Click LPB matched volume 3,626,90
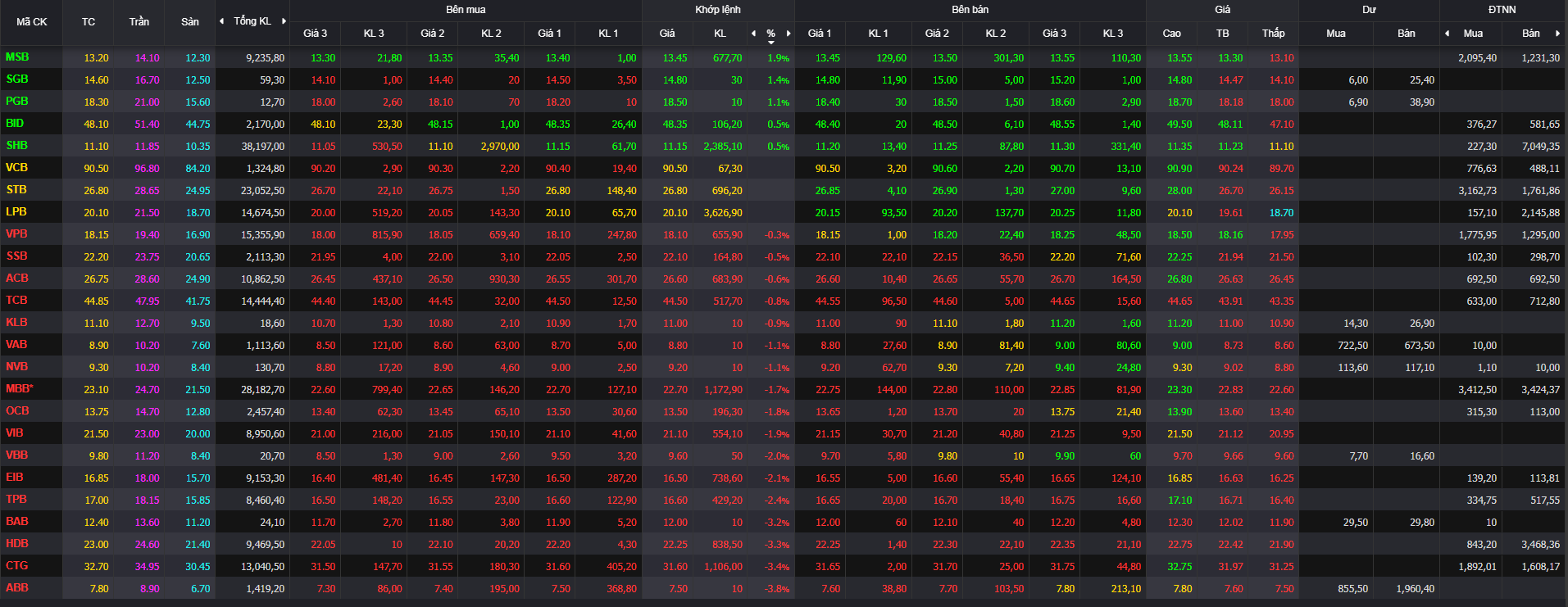 coord(723,213)
